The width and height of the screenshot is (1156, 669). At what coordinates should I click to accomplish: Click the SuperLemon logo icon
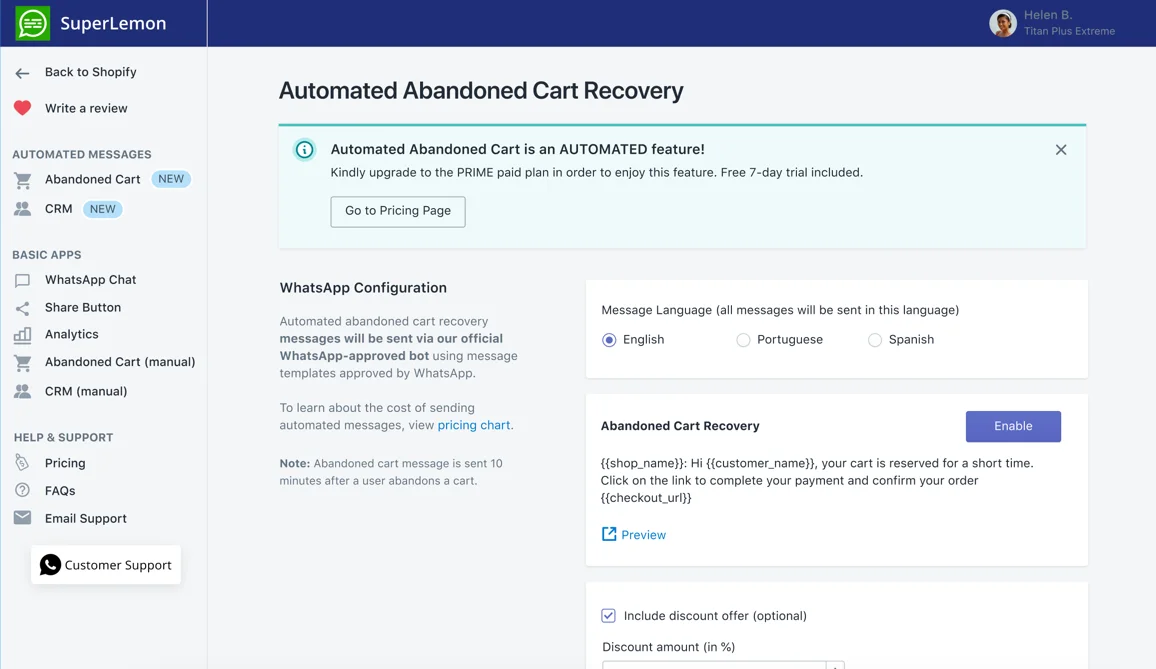click(33, 23)
